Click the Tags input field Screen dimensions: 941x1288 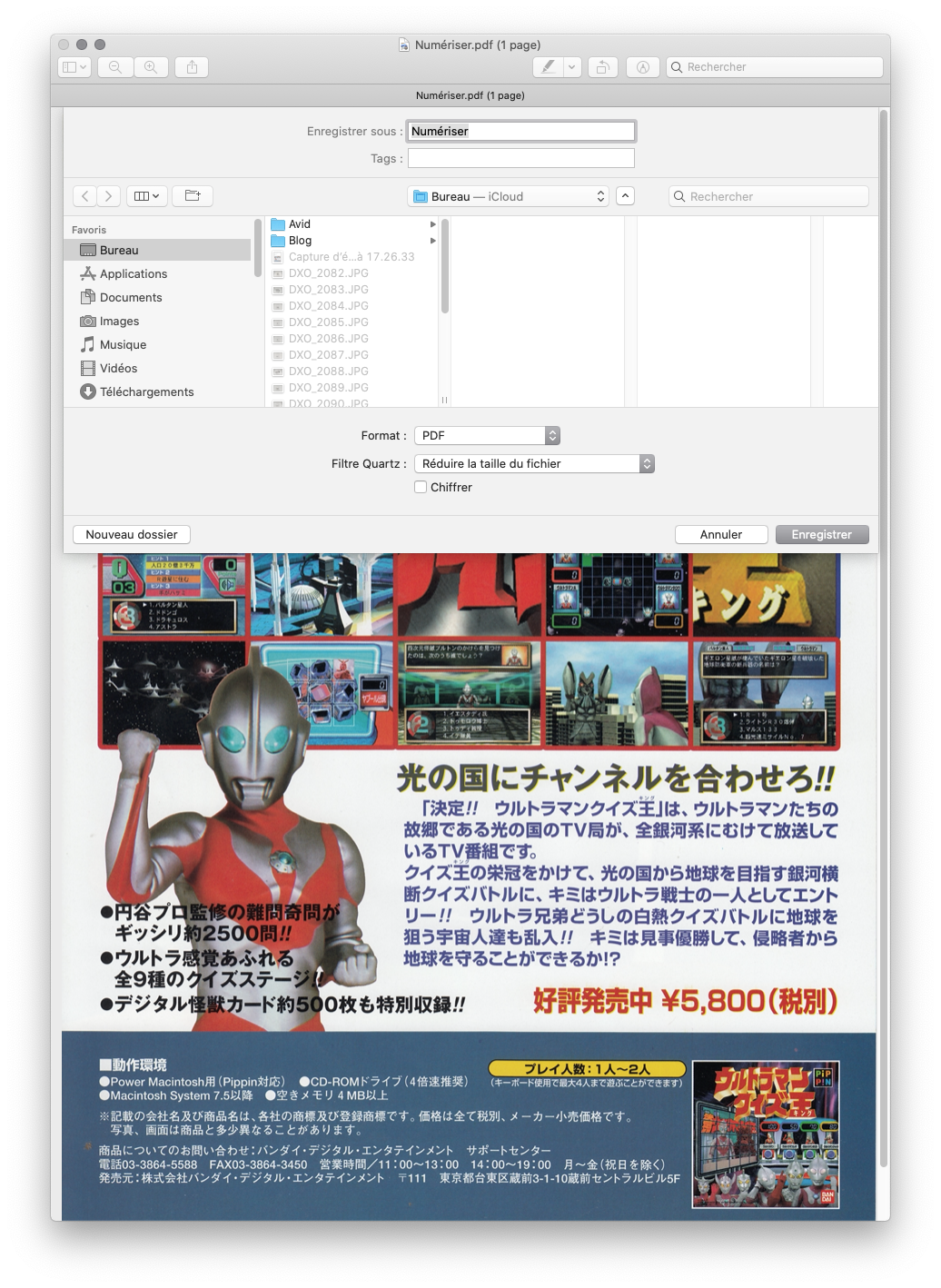coord(521,159)
